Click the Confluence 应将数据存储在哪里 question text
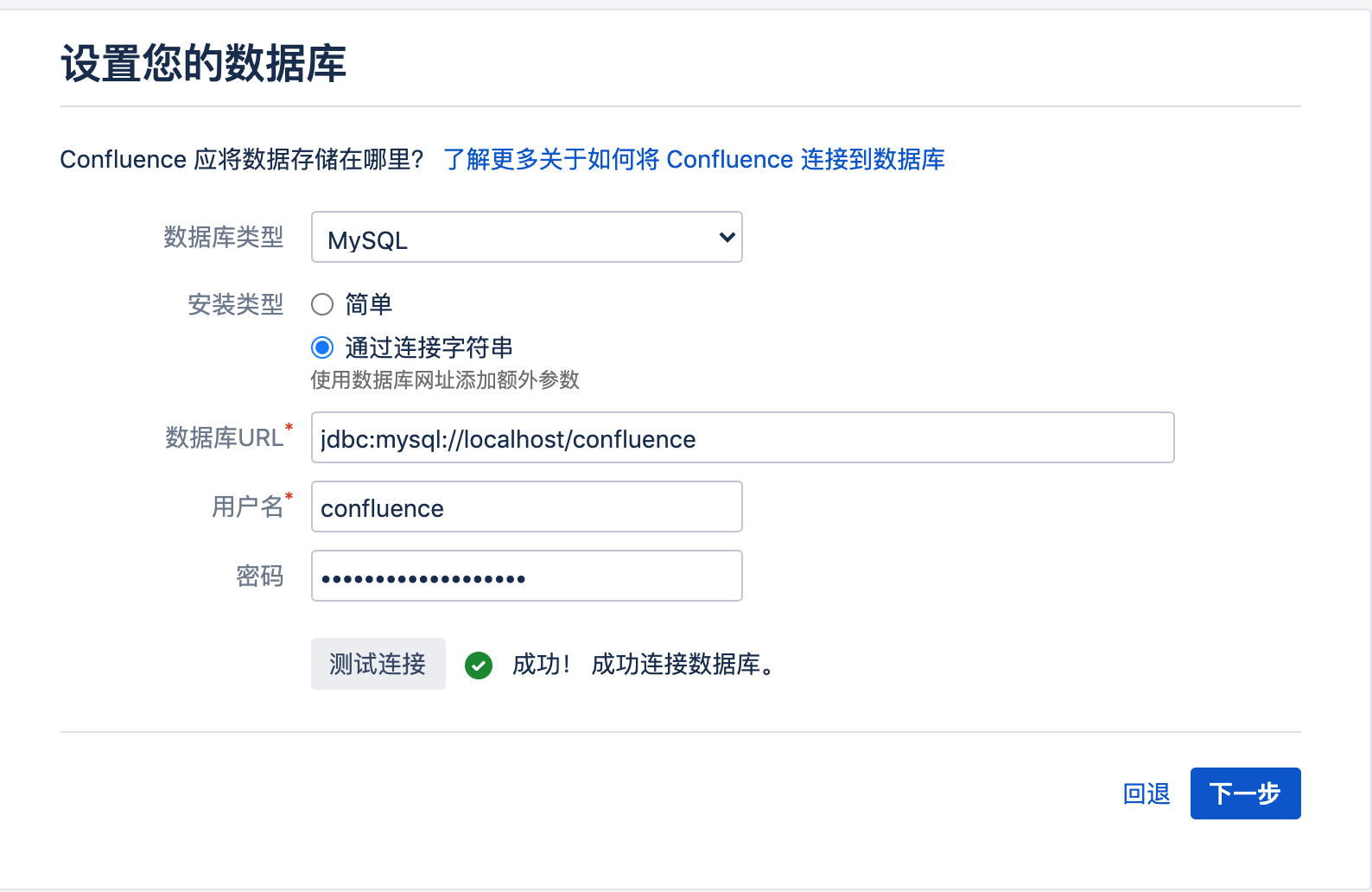1372x892 pixels. [x=242, y=160]
